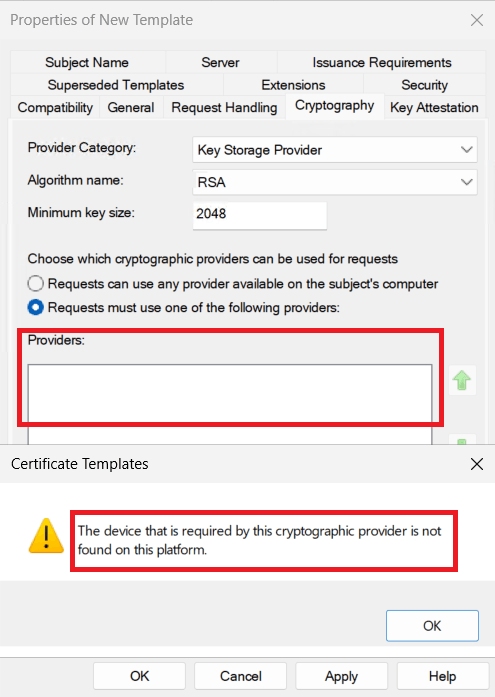The width and height of the screenshot is (495, 697).
Task: Click the Minimum key size field
Action: point(260,215)
